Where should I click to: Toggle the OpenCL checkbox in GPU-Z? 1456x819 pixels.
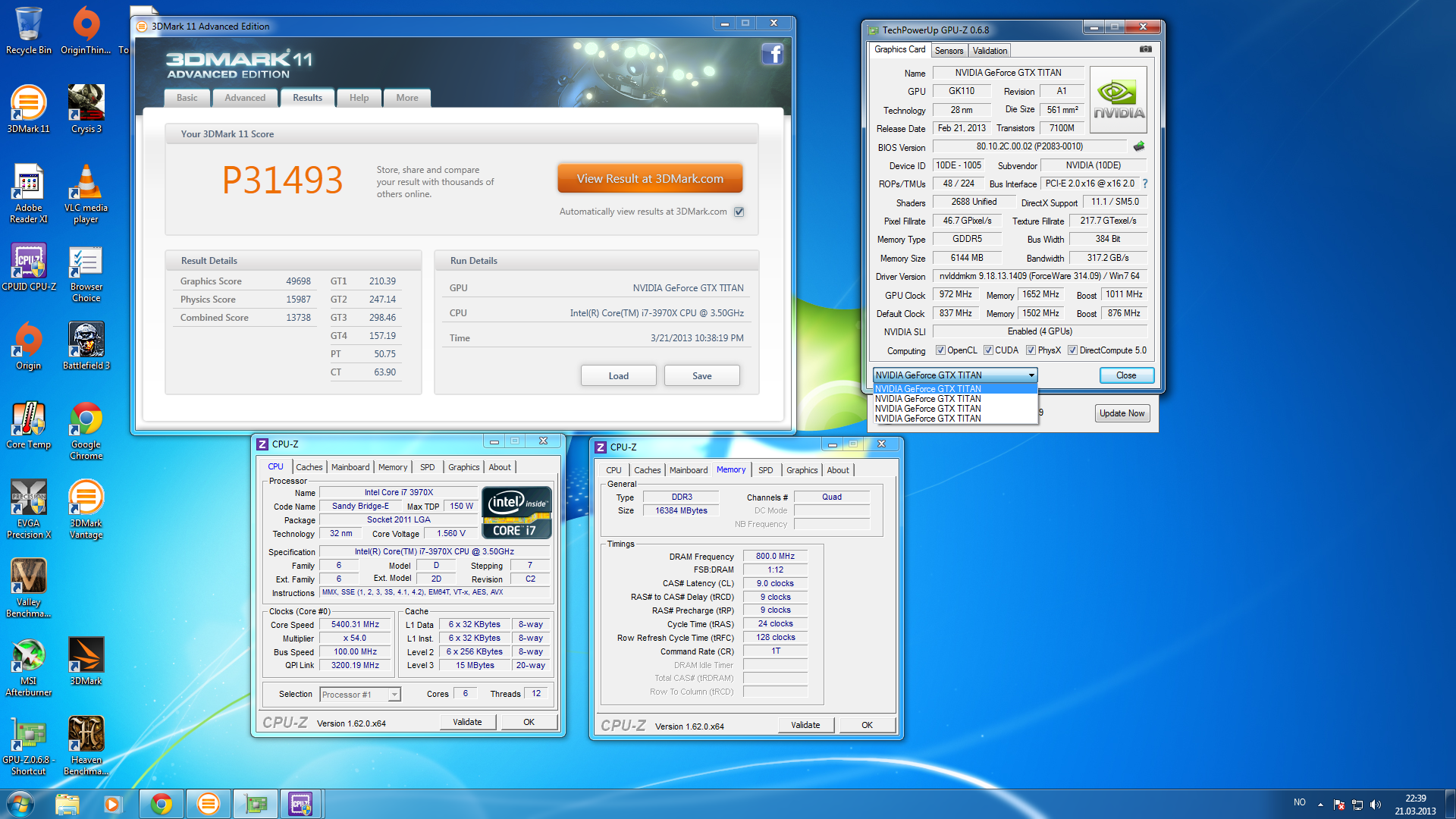tap(940, 350)
